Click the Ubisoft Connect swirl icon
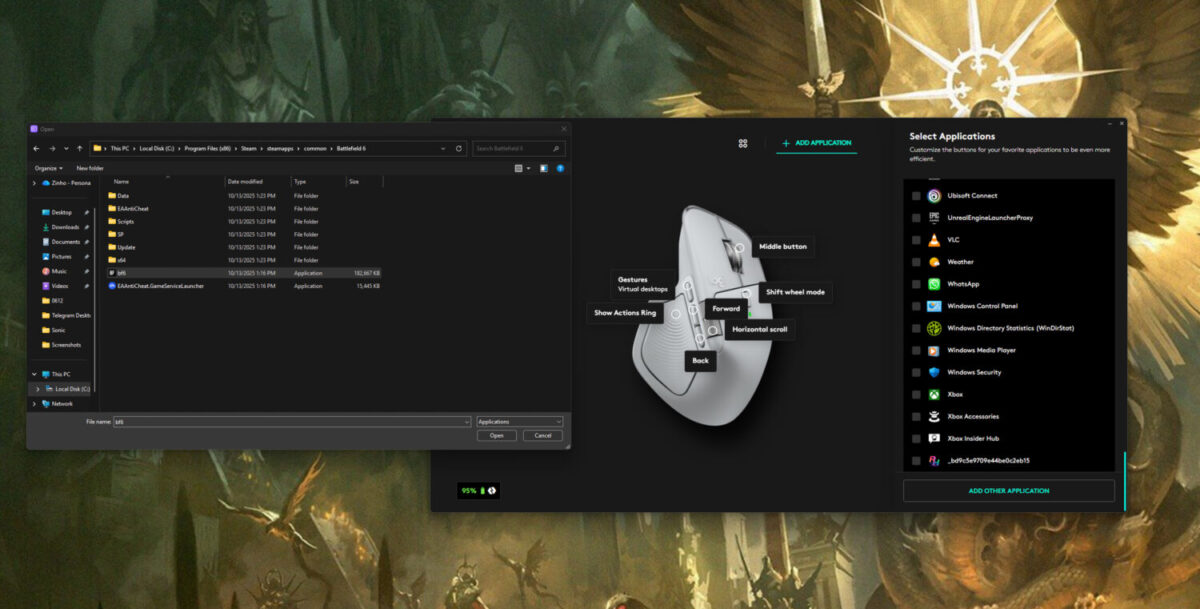The width and height of the screenshot is (1200, 609). [933, 196]
